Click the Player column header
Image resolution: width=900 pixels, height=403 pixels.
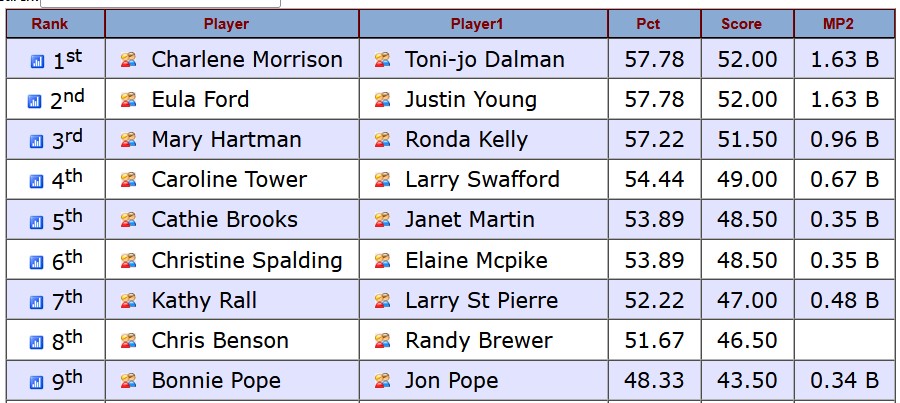pos(226,24)
